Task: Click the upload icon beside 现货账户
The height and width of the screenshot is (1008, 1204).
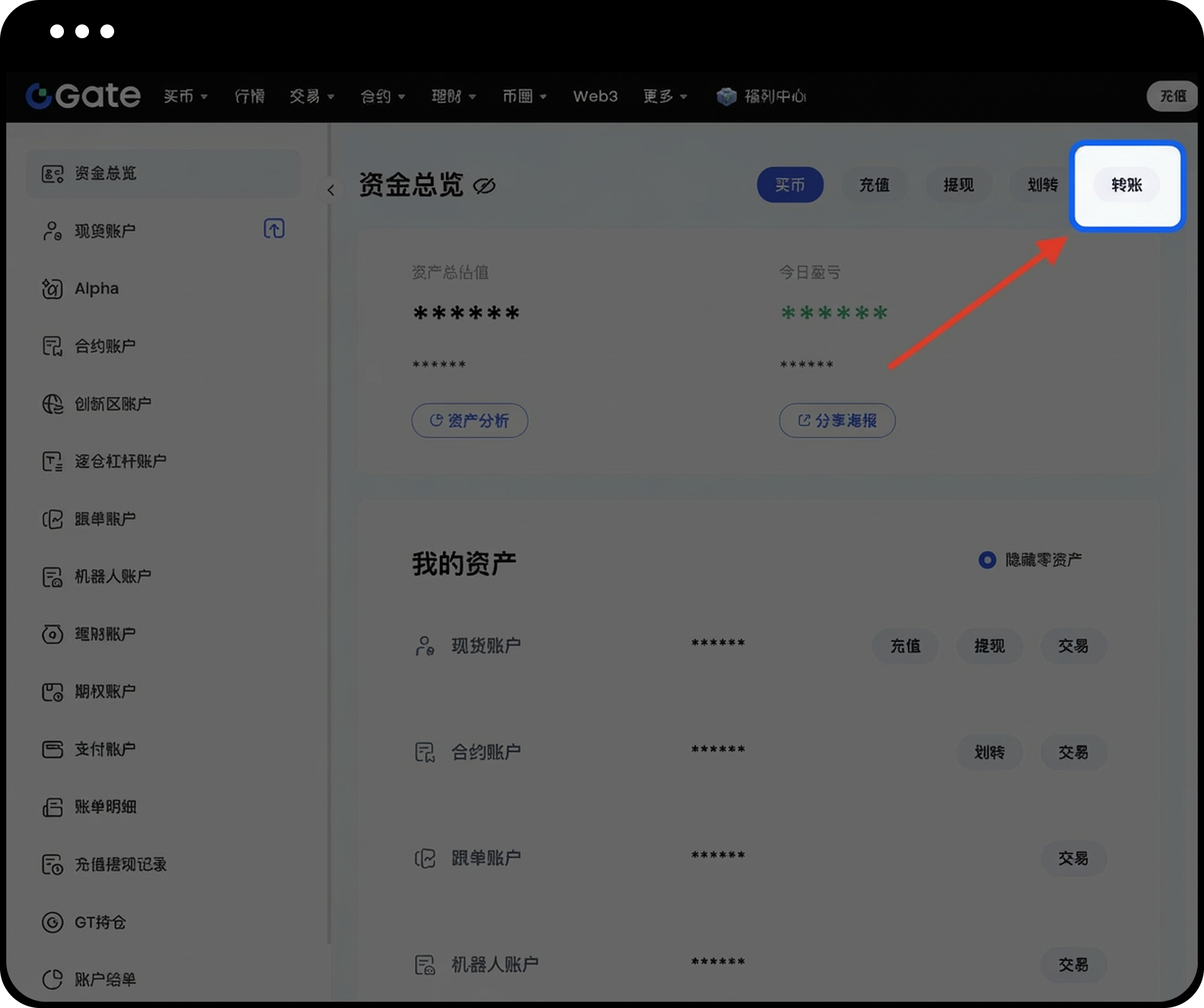Action: 274,229
